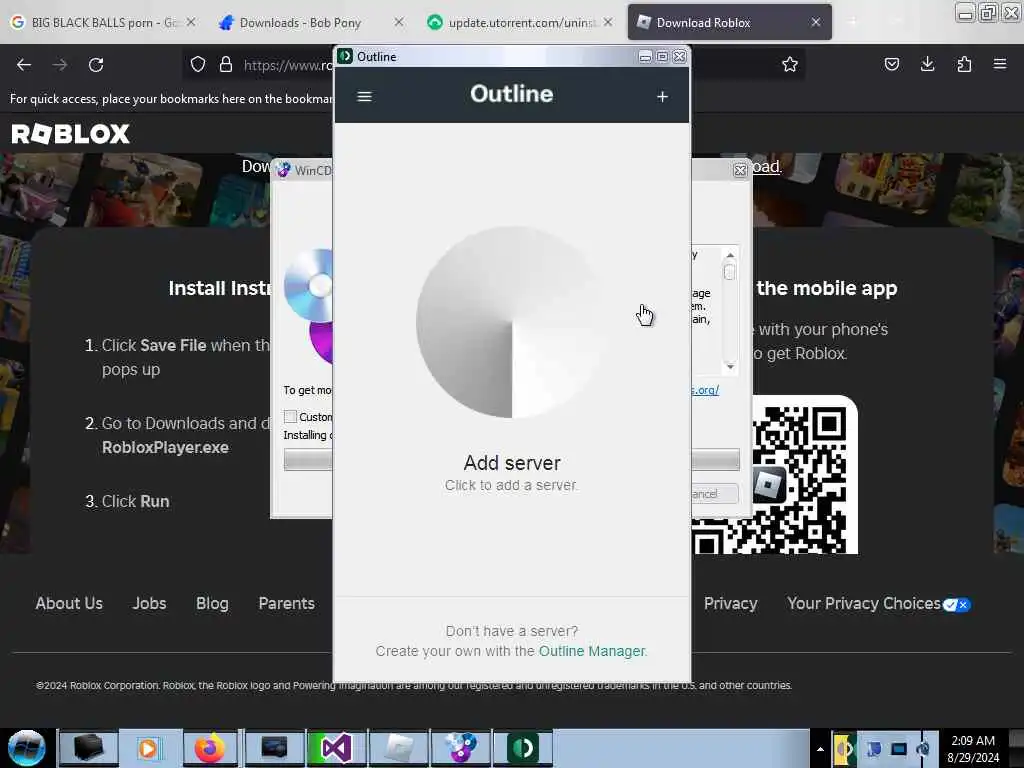Click the tray volume icon
Image resolution: width=1024 pixels, height=768 pixels.
tap(923, 749)
